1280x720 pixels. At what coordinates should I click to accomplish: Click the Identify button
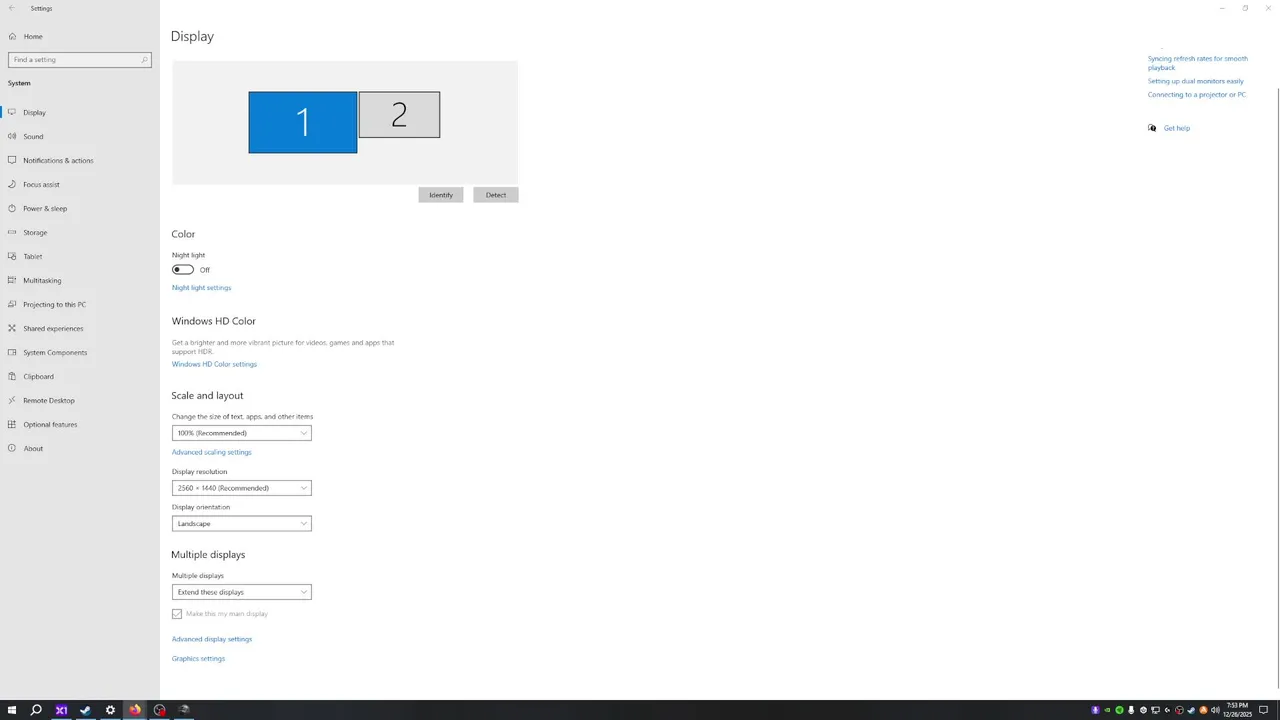tap(441, 195)
